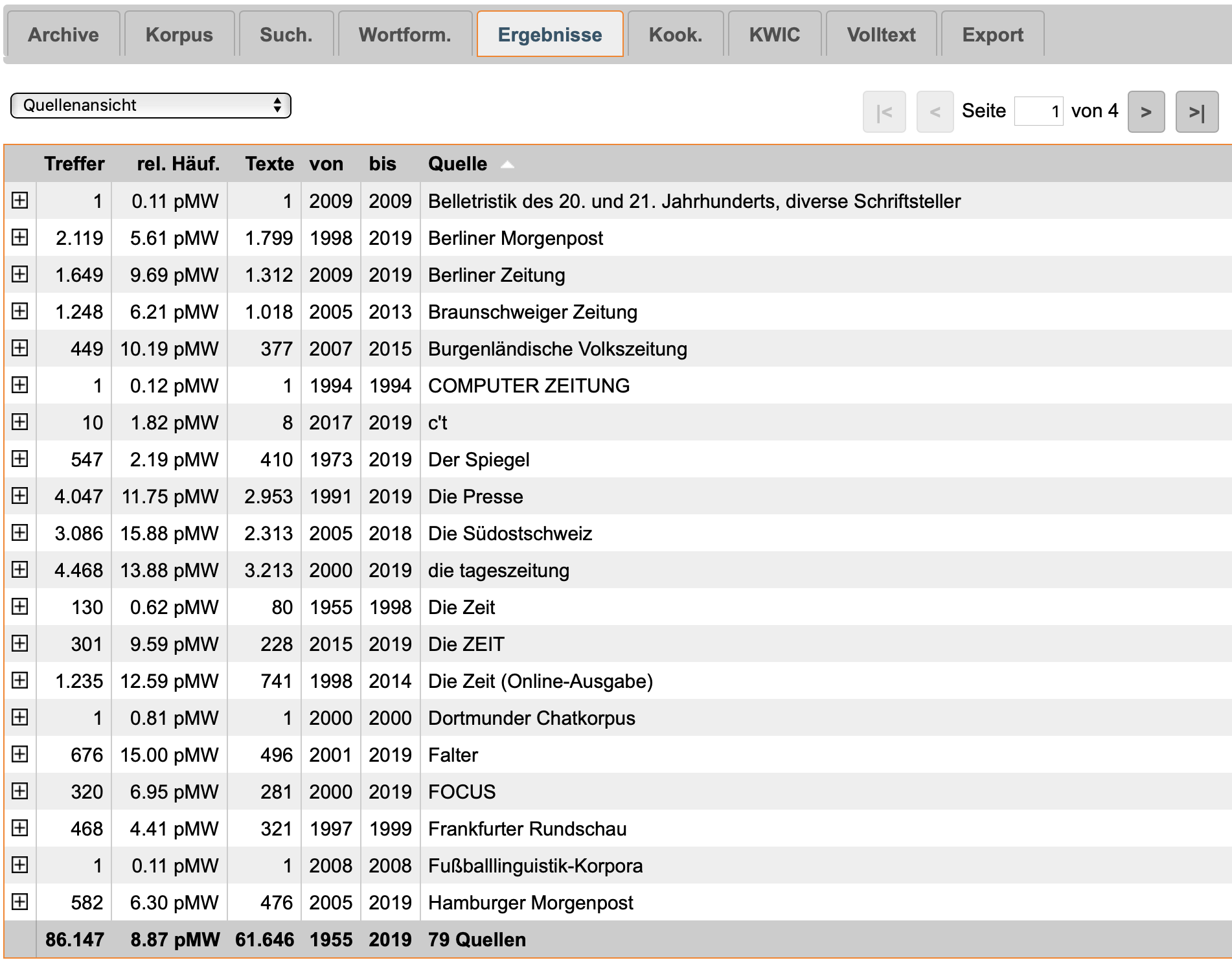1232x969 pixels.
Task: Click the Frankfurter Rundschau source name
Action: point(527,829)
